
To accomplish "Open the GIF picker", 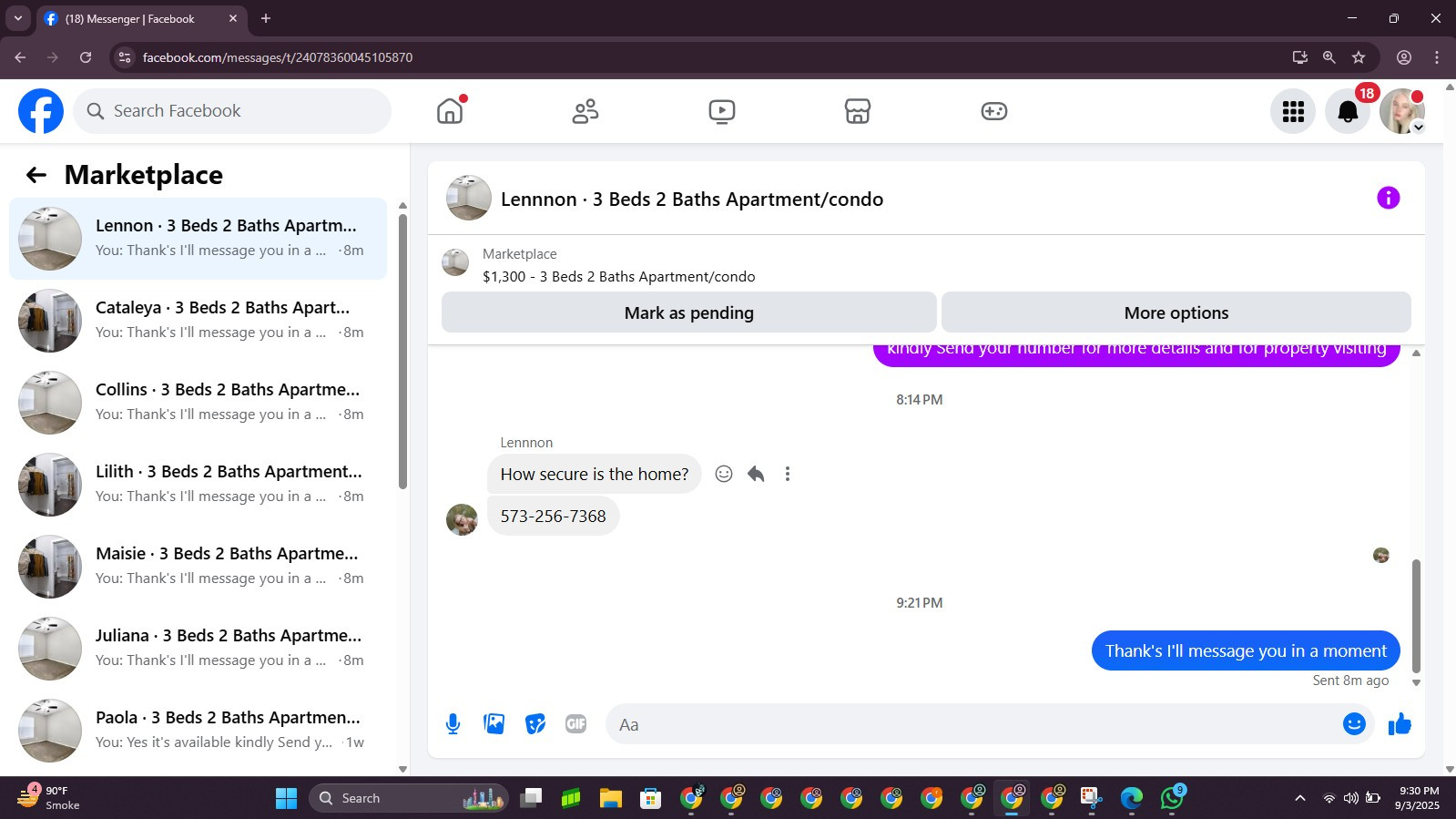I will (x=575, y=724).
